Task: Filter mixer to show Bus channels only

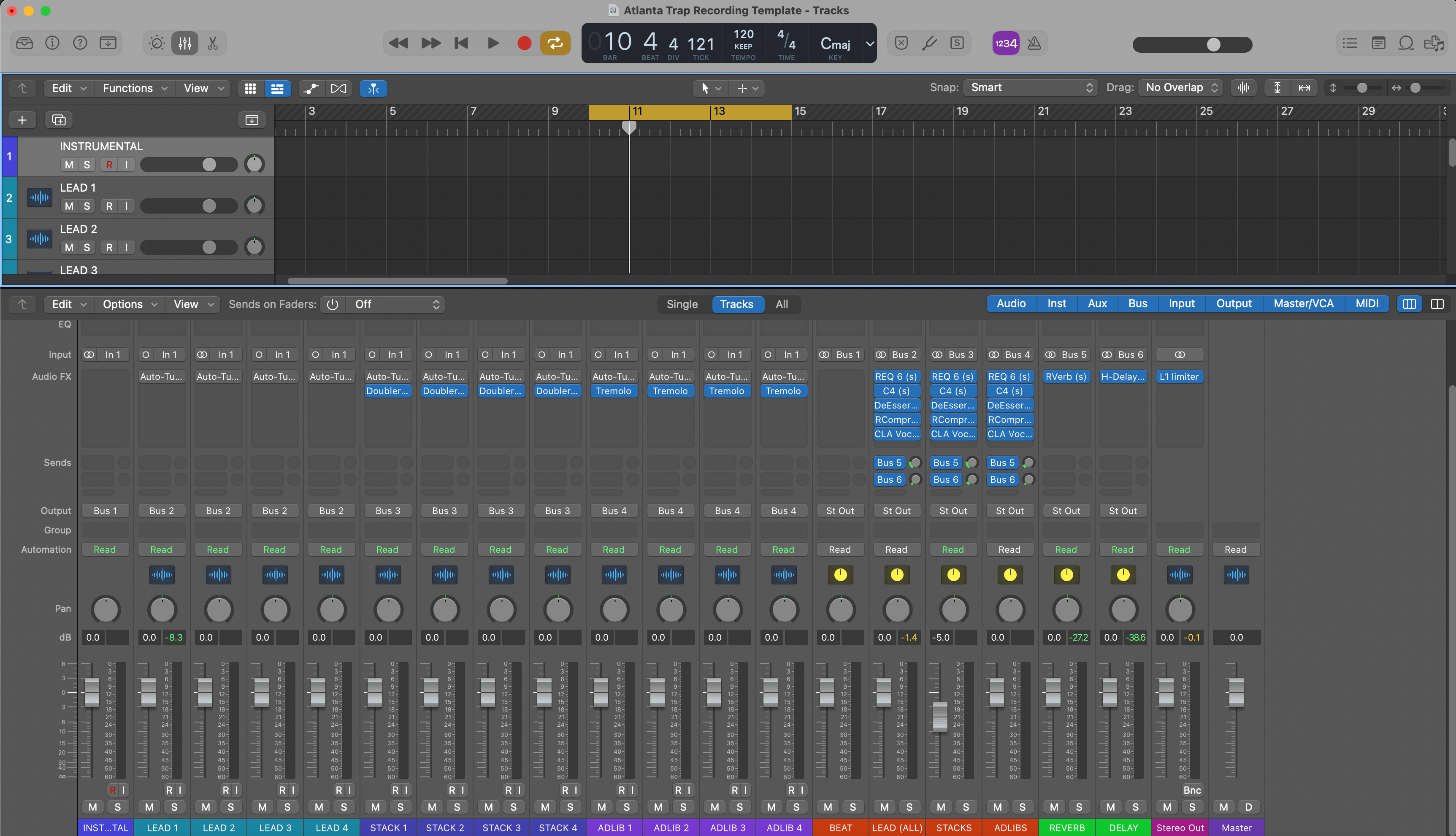Action: point(1137,303)
